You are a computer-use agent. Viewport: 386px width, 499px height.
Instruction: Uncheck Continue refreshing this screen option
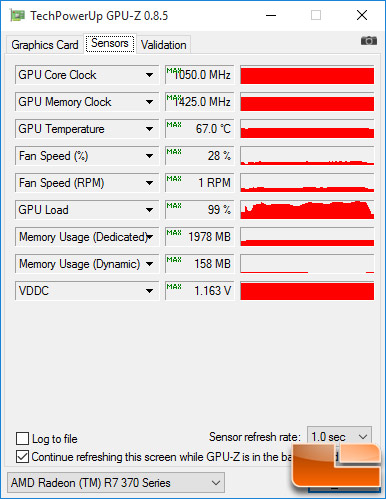[22, 456]
